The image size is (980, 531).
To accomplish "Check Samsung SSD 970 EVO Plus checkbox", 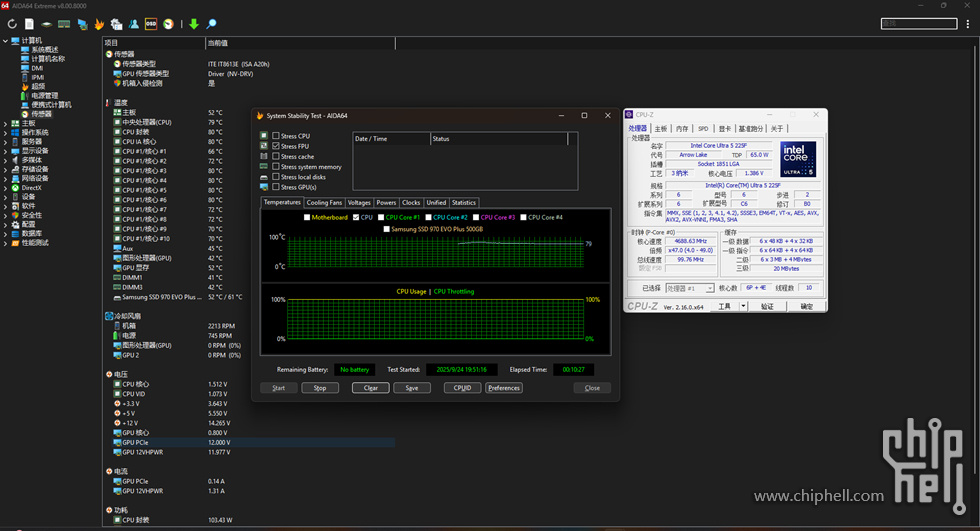I will point(386,229).
